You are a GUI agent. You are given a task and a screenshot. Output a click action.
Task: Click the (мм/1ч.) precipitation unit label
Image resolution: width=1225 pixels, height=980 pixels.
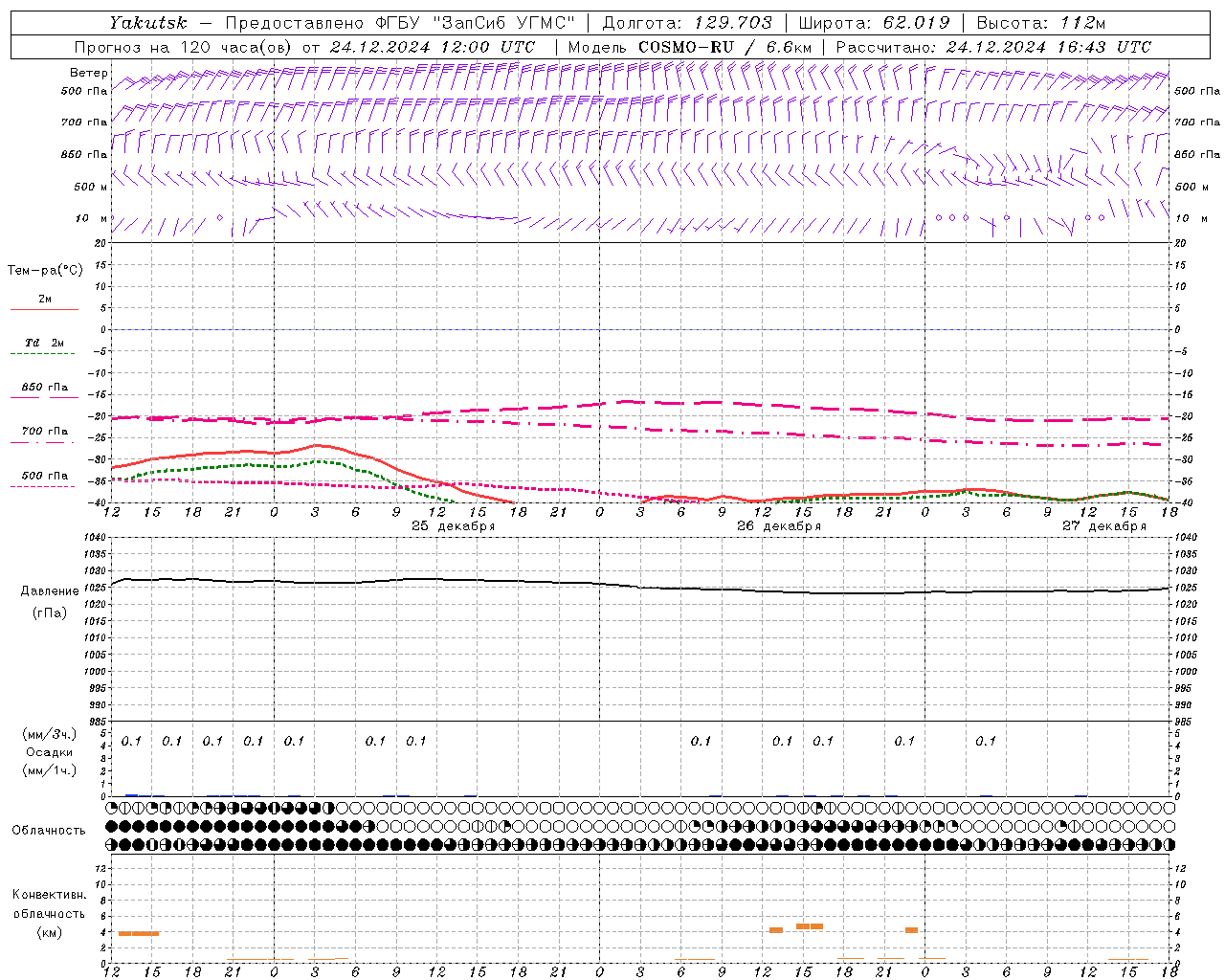[x=49, y=770]
